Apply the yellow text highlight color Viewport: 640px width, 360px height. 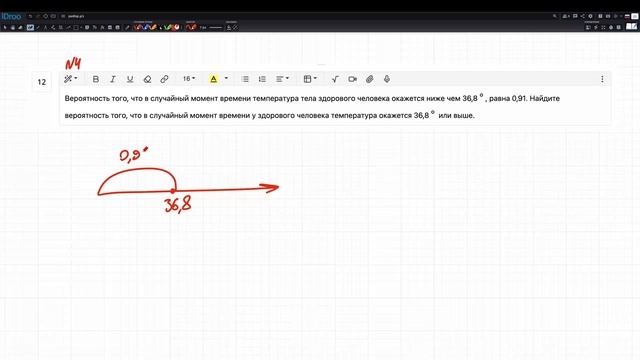coord(213,79)
